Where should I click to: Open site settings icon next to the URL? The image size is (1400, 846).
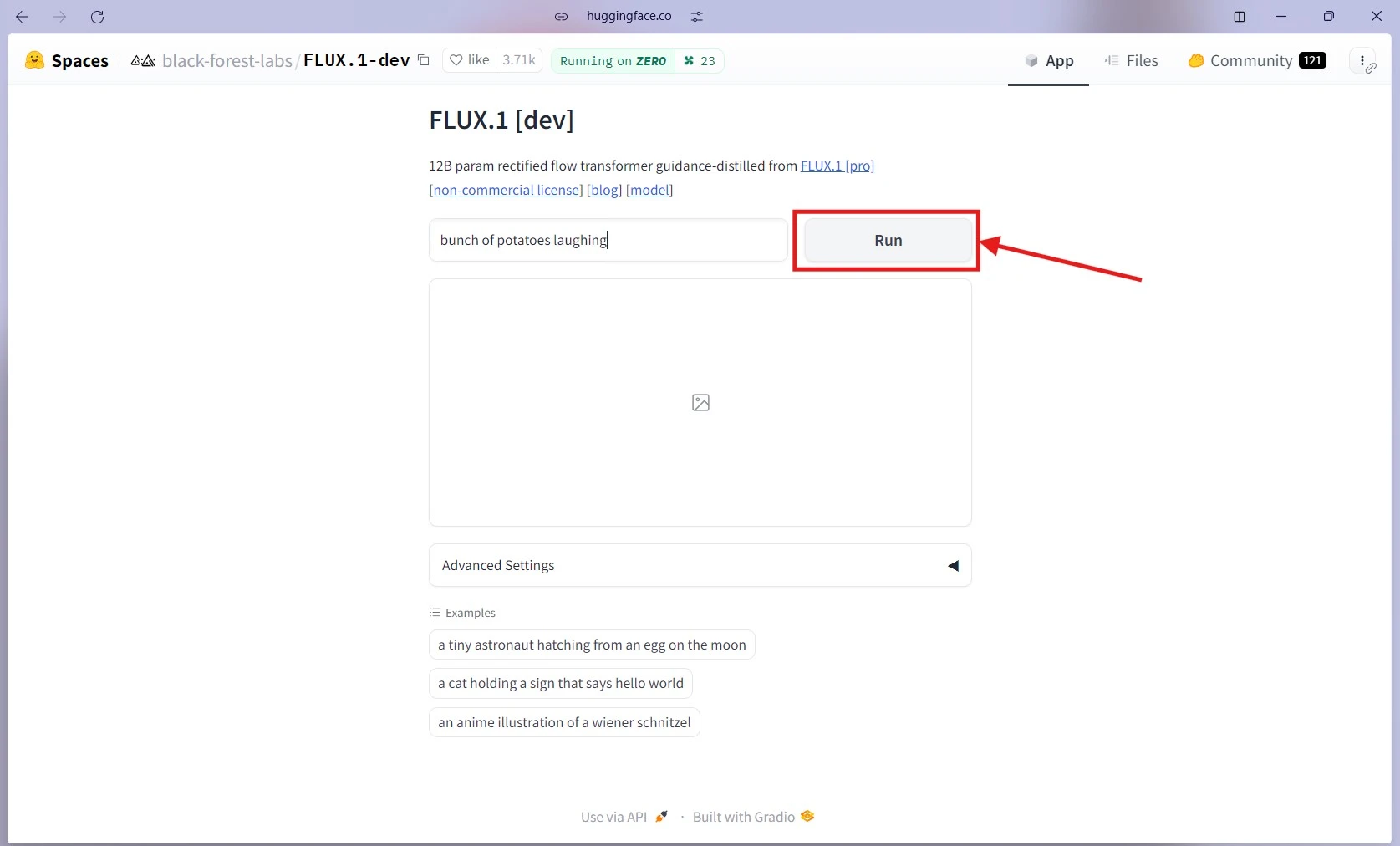(x=697, y=17)
